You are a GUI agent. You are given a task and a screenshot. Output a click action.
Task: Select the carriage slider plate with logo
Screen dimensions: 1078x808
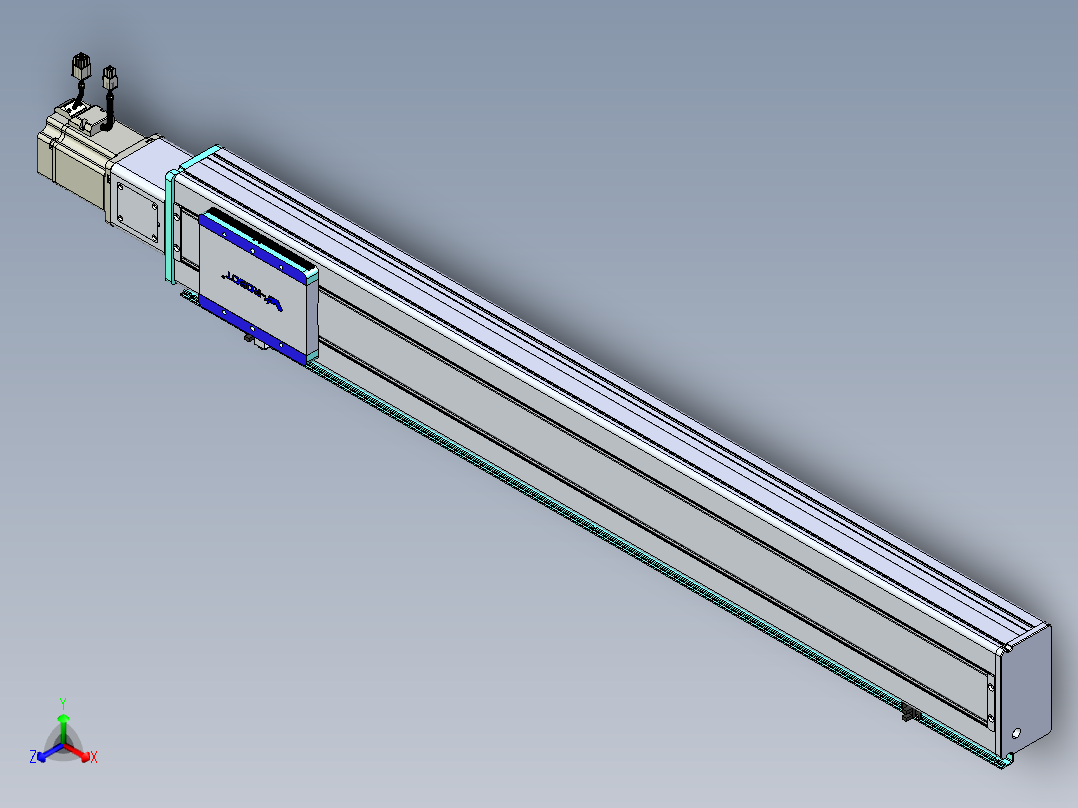(258, 287)
